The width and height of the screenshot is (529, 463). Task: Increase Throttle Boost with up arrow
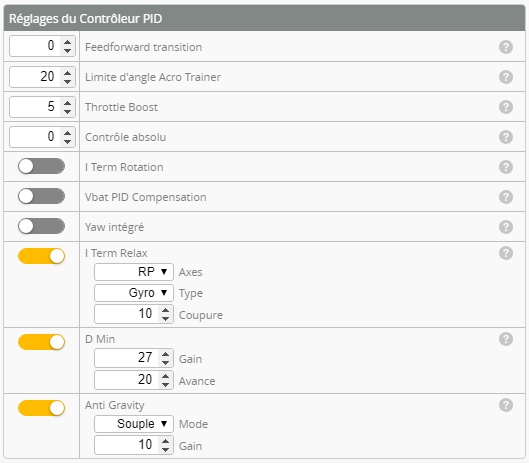click(x=67, y=103)
